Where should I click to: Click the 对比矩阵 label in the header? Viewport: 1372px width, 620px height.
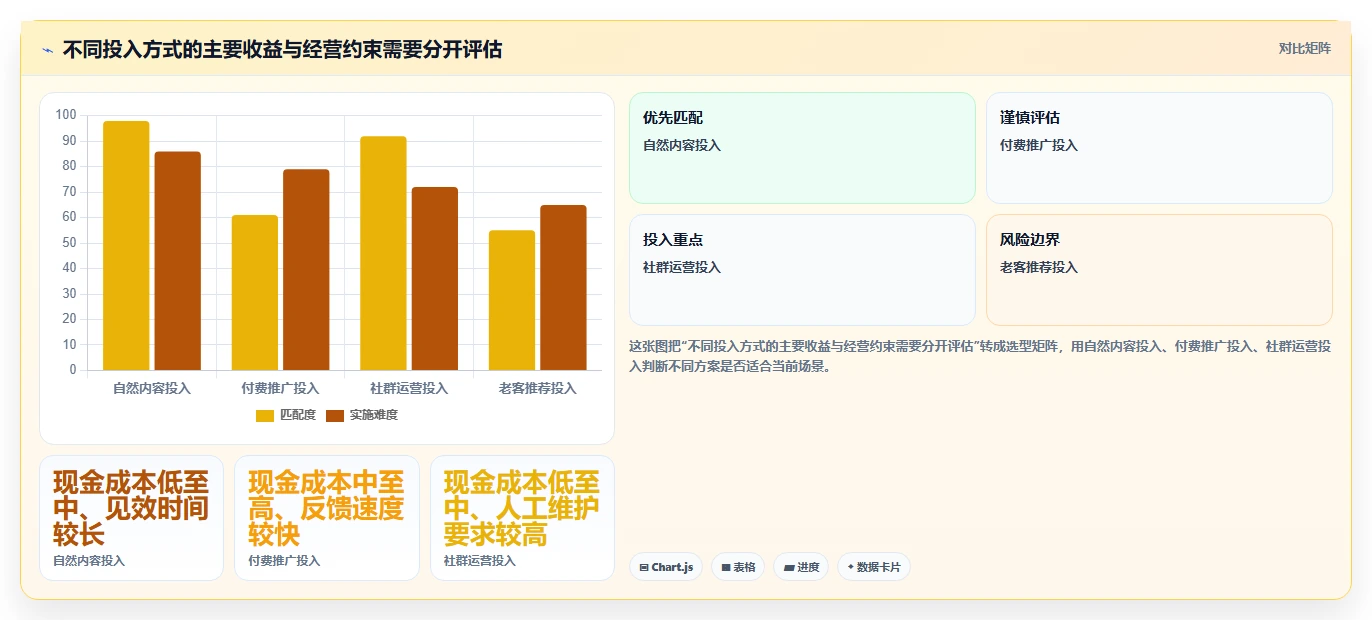tap(1304, 48)
